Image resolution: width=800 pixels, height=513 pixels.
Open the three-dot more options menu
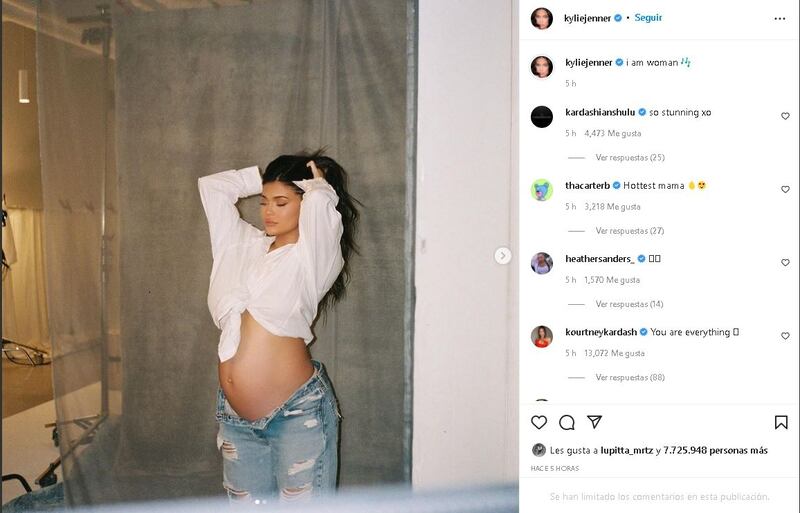tap(780, 18)
